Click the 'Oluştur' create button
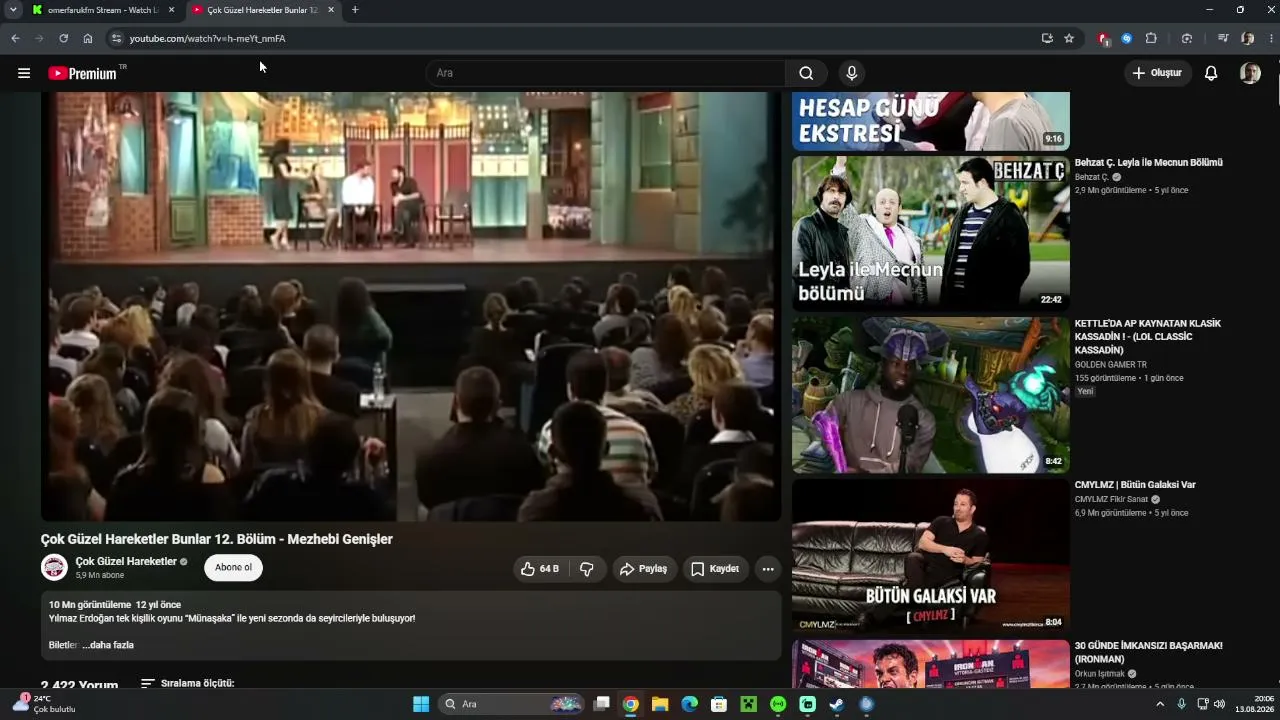The image size is (1280, 720). click(x=1158, y=73)
